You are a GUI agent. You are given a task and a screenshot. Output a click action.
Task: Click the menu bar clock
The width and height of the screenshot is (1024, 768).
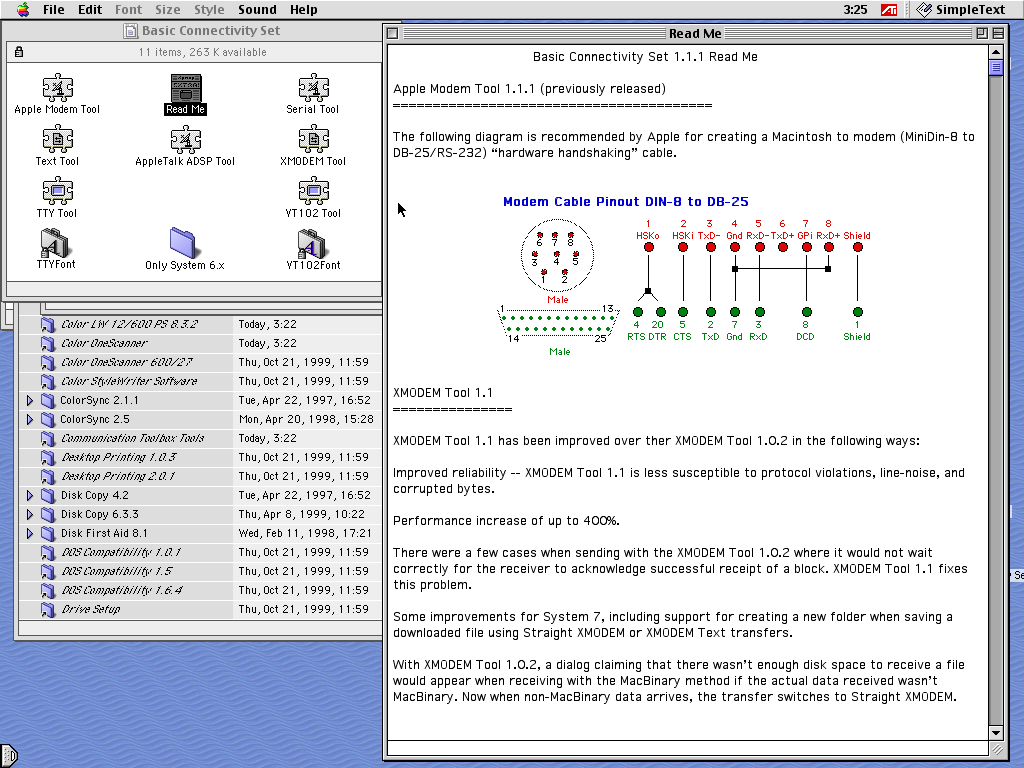[855, 10]
